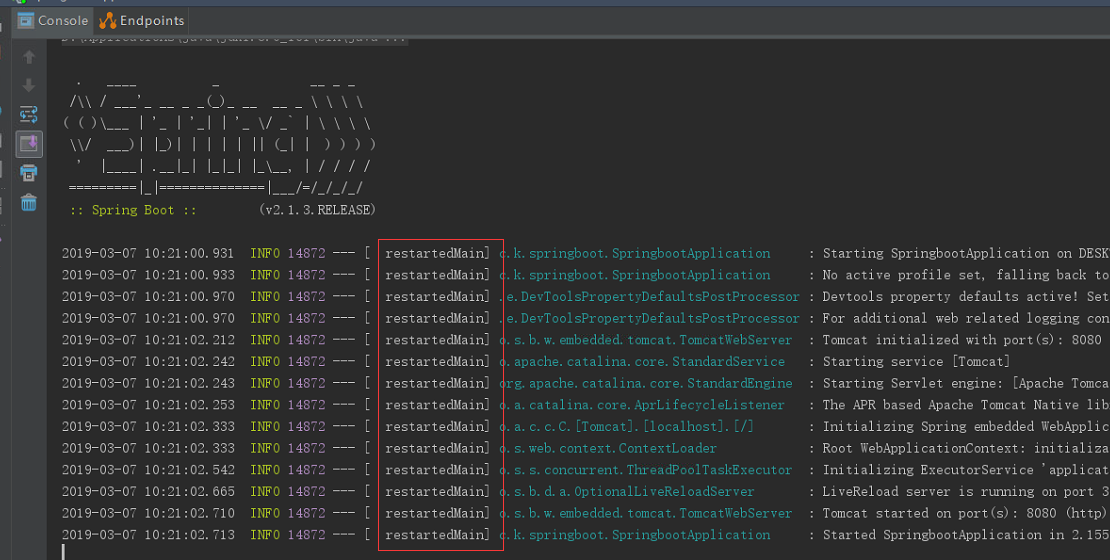Click the 'o.a.catalina.core.AprLifecycleListener' logger name
1110x560 pixels.
click(x=642, y=405)
